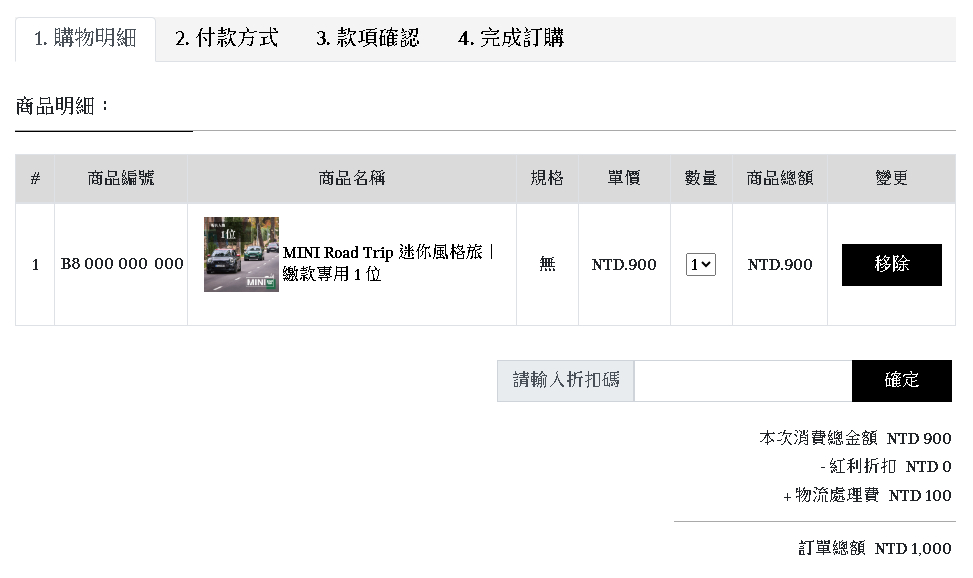Click the 單價 column header
Viewport: 973px width, 578px height.
[x=623, y=179]
